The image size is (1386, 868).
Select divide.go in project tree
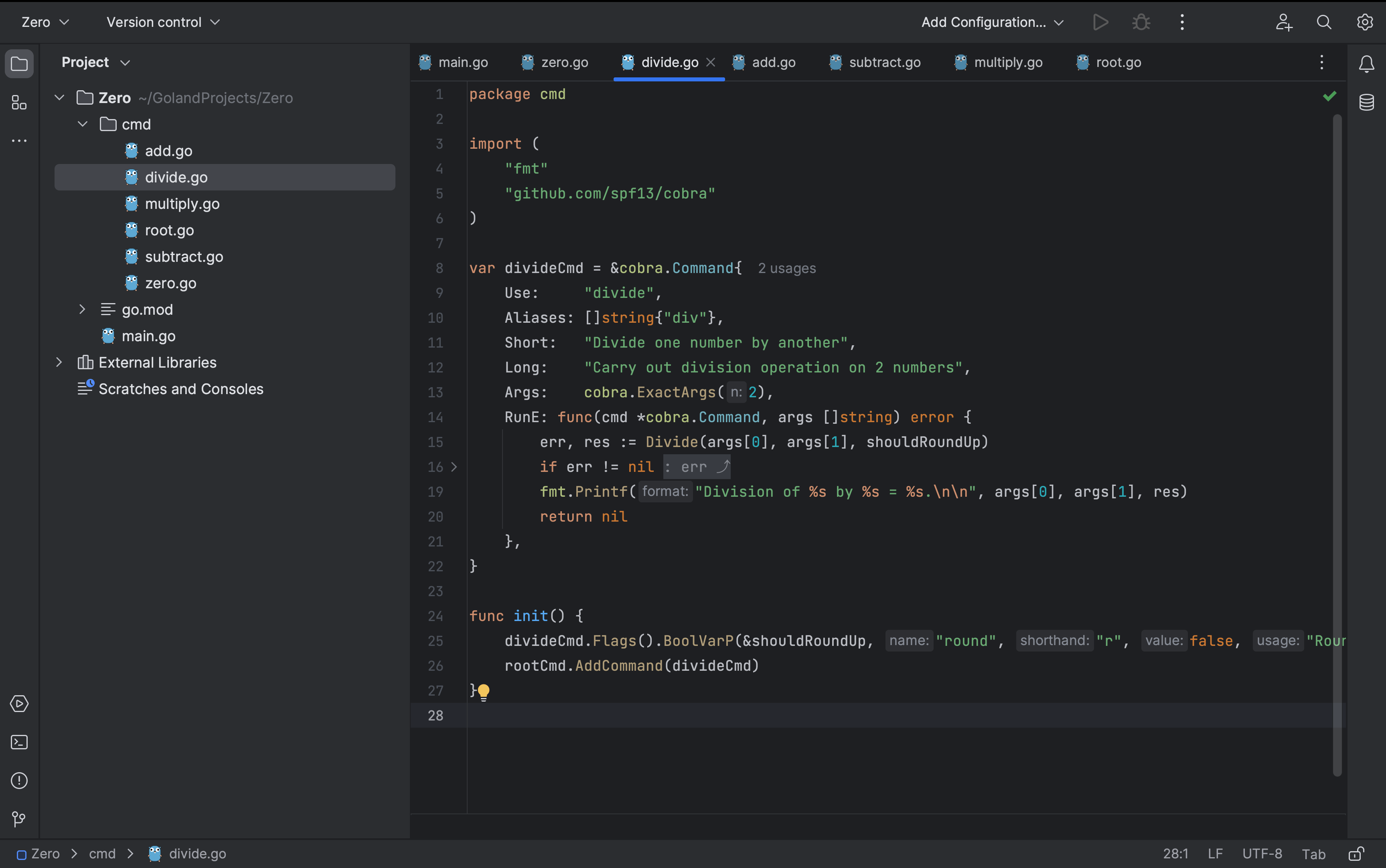click(x=225, y=177)
